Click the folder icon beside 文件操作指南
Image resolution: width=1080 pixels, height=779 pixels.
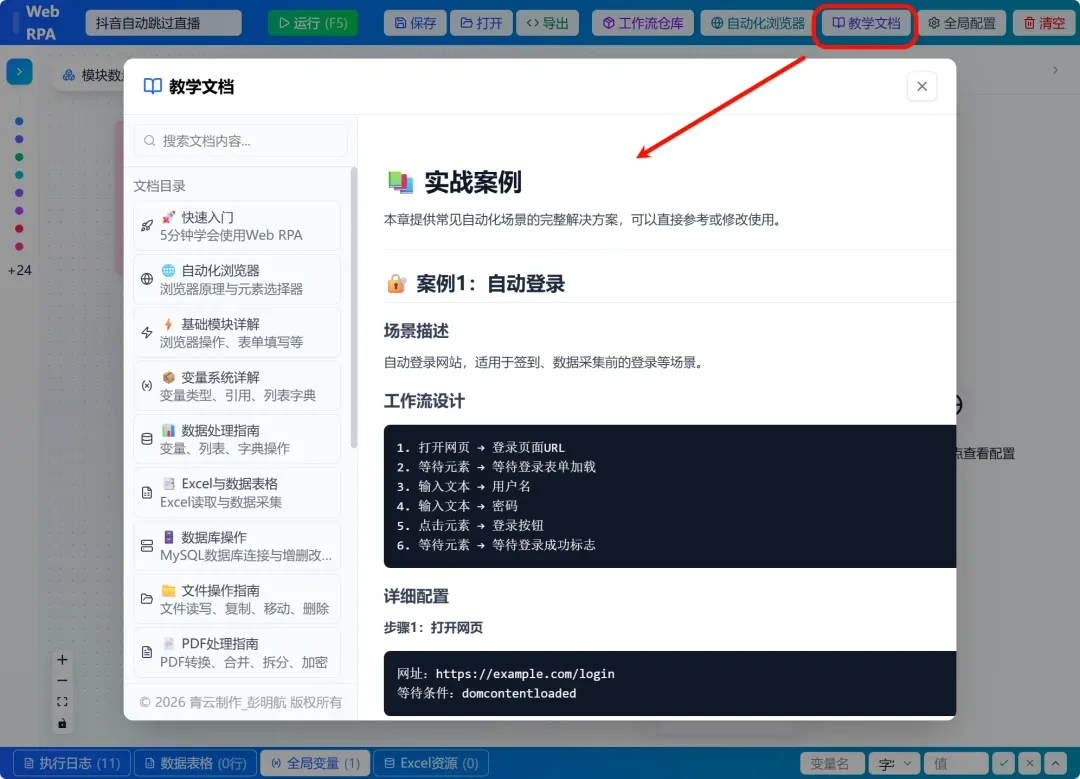147,599
